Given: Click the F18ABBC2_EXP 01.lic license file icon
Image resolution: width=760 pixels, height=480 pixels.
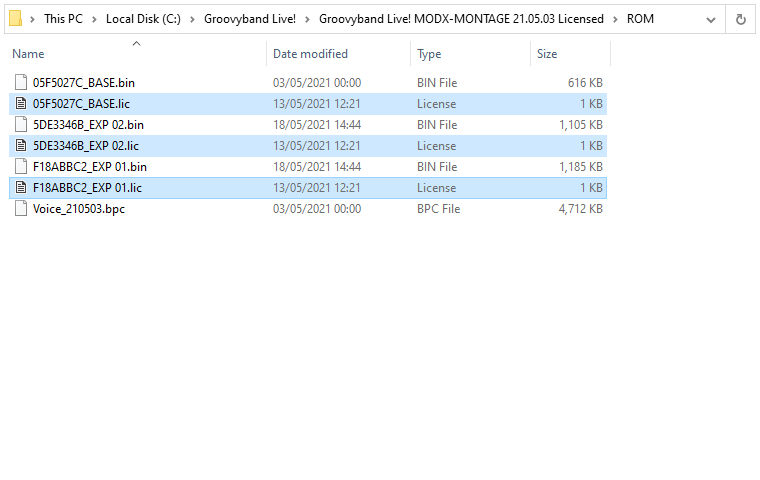Looking at the screenshot, I should [21, 188].
